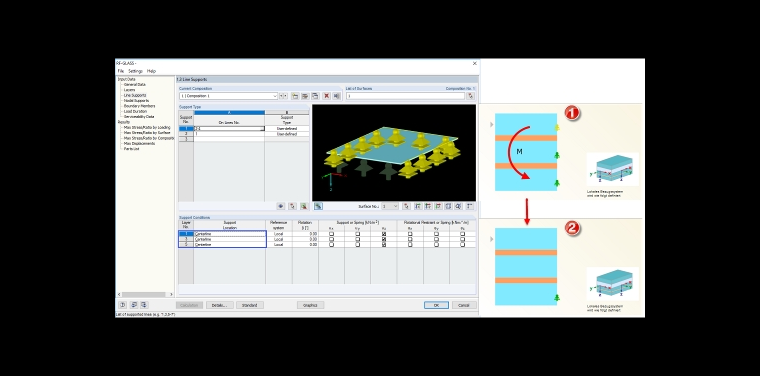The width and height of the screenshot is (760, 376).
Task: Toggle the uy checkbox for layer 1
Action: 358,234
